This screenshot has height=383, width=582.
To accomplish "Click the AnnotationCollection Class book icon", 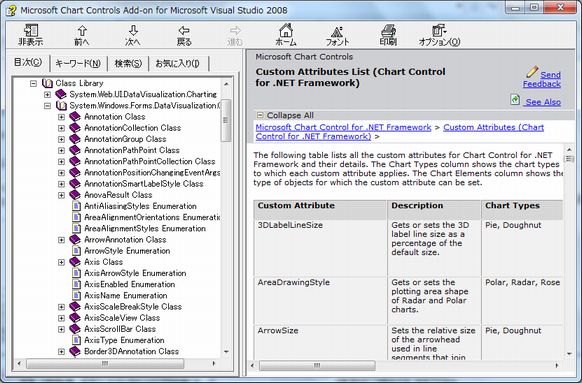I will (75, 128).
